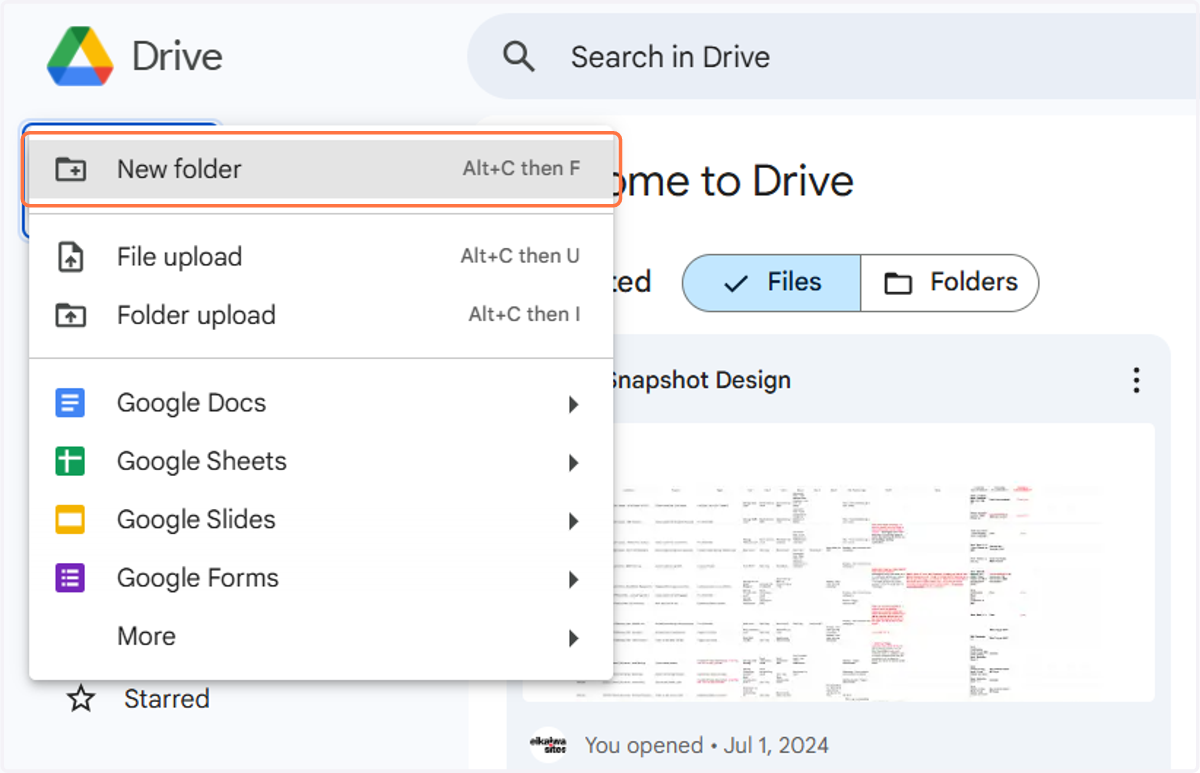Image resolution: width=1200 pixels, height=773 pixels.
Task: Click the 'Alt+C then I' shortcut text
Action: pyautogui.click(x=524, y=314)
